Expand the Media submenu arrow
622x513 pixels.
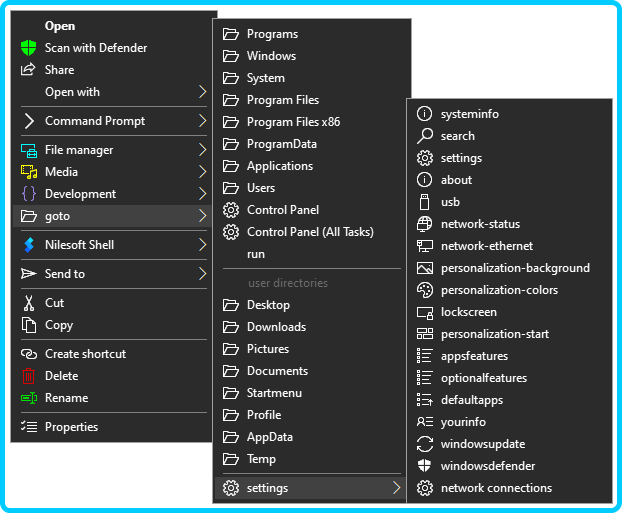[203, 172]
